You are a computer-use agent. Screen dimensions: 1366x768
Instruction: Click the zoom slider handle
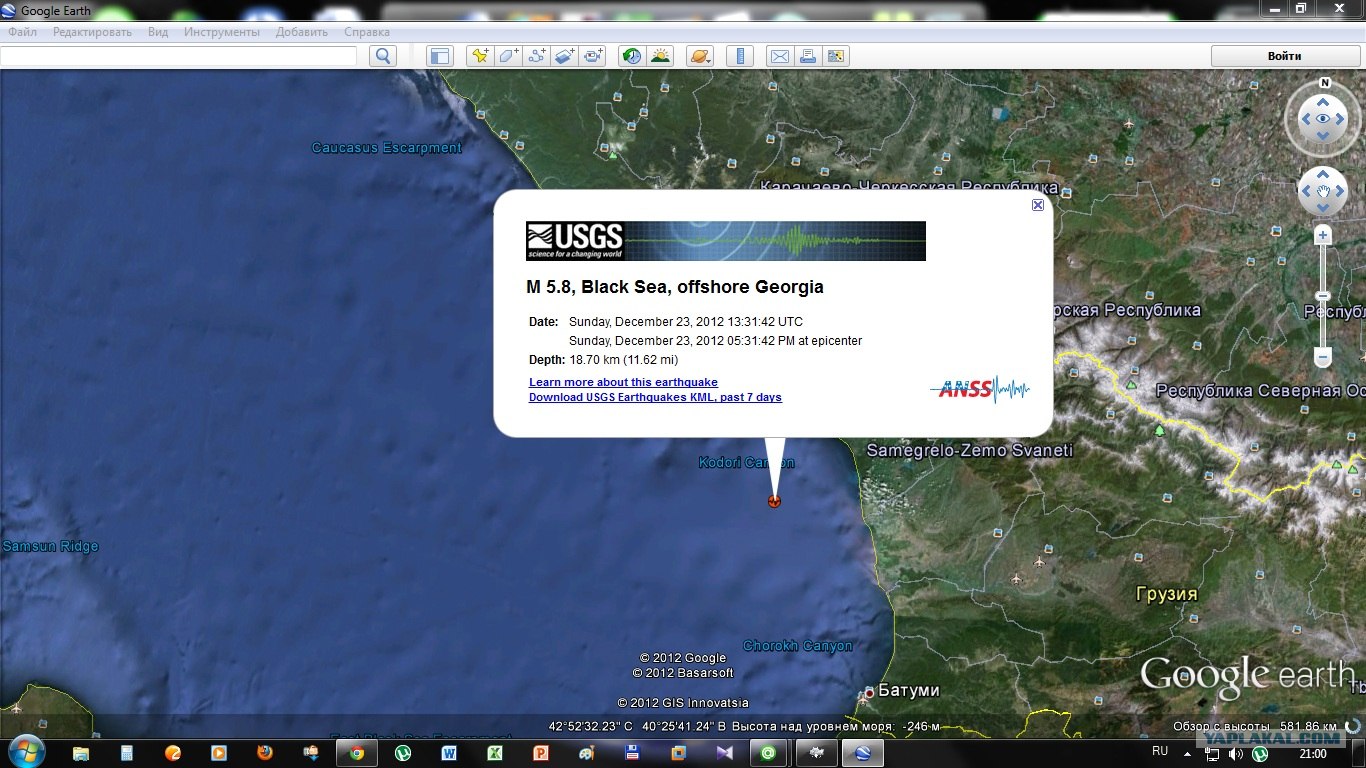1323,296
